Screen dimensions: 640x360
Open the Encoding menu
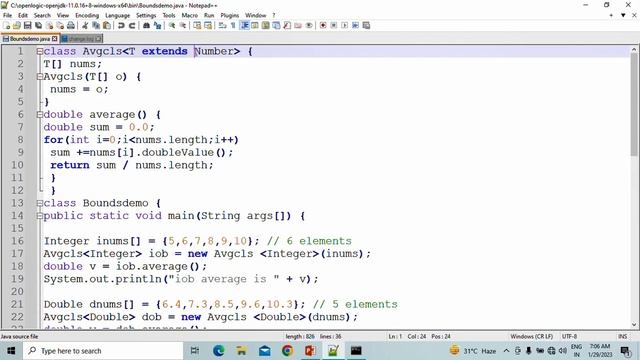coord(87,15)
